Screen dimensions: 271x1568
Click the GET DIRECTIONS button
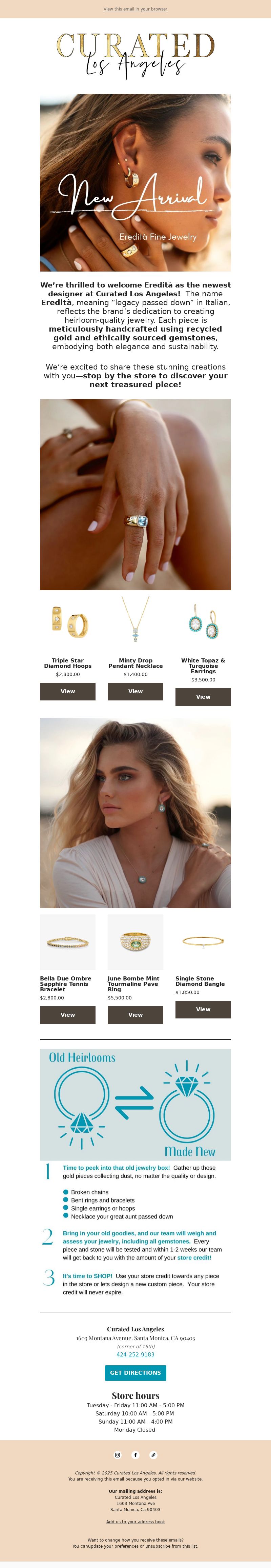[x=135, y=1373]
